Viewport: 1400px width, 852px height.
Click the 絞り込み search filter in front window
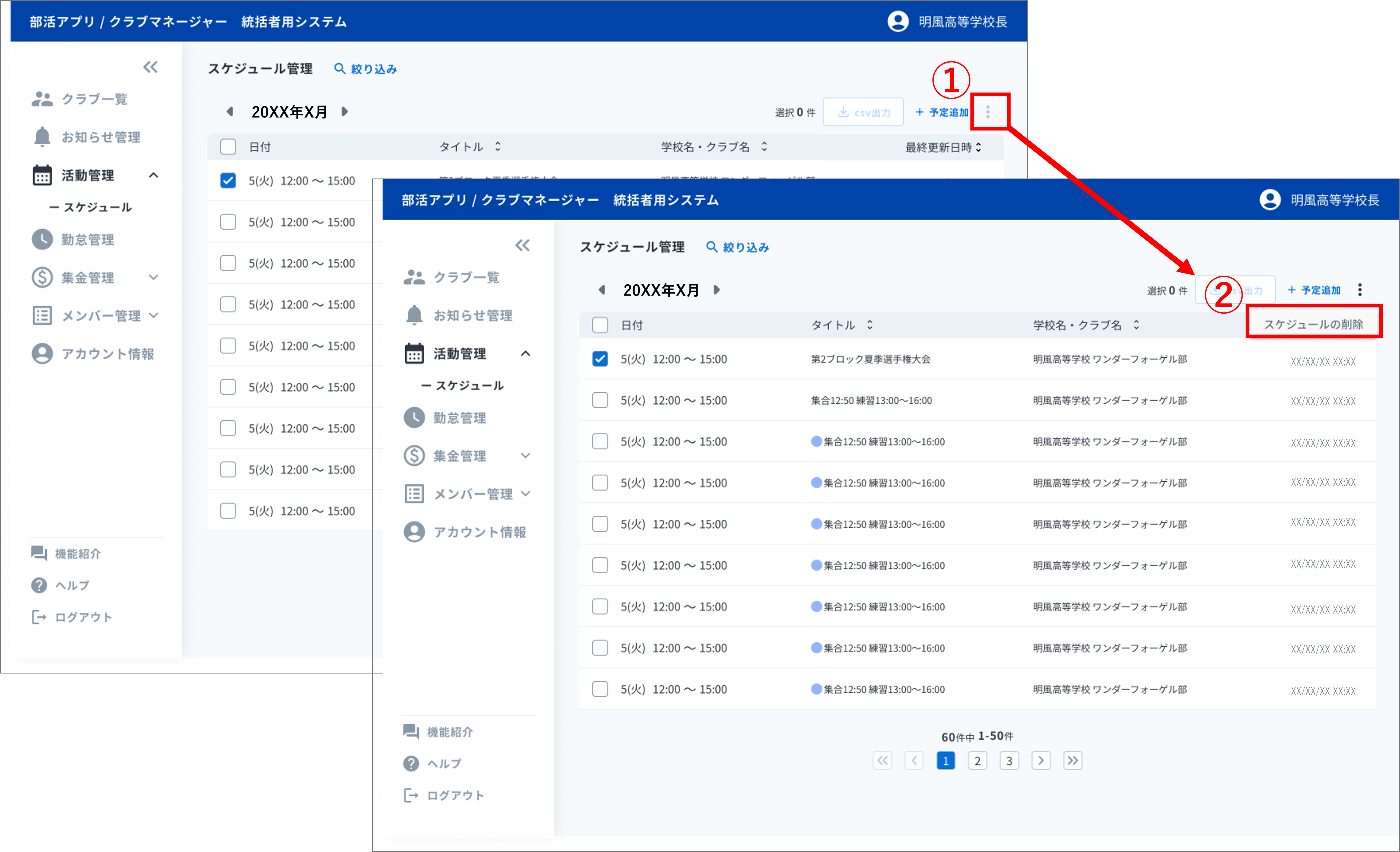737,247
